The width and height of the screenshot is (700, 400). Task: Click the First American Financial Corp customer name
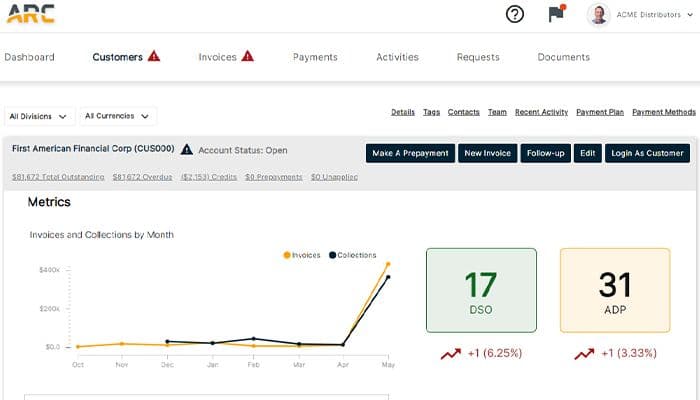point(93,149)
